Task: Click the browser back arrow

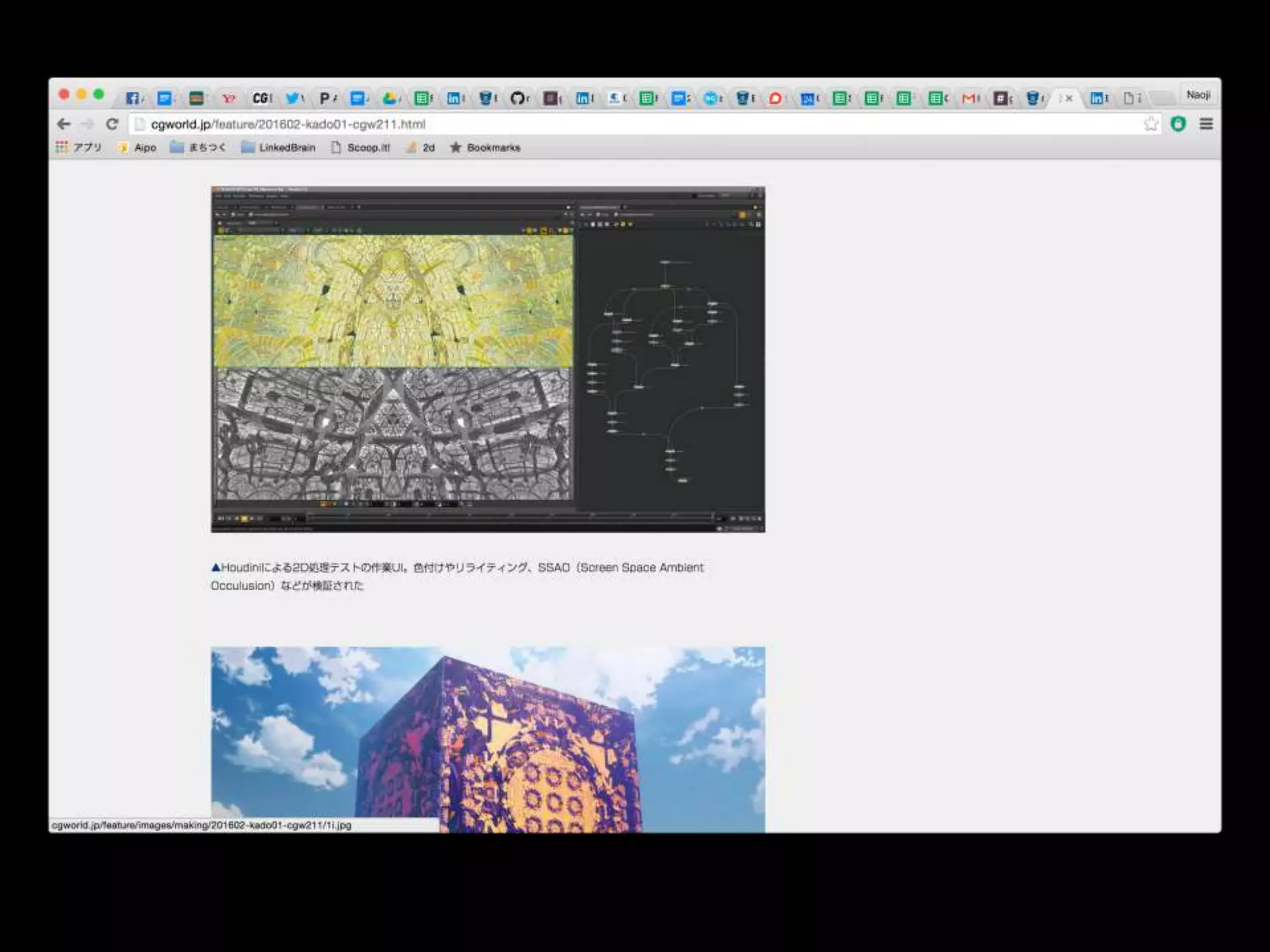Action: pos(63,124)
